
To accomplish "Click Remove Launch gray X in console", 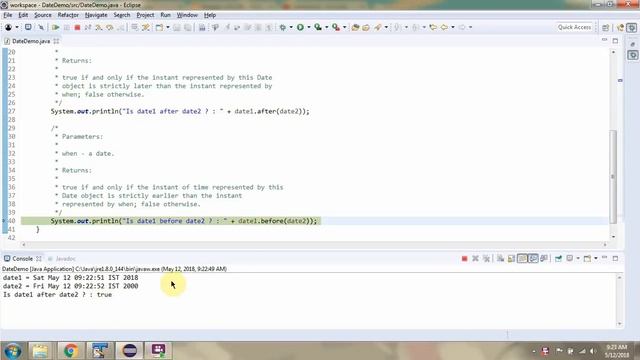I will coord(475,259).
